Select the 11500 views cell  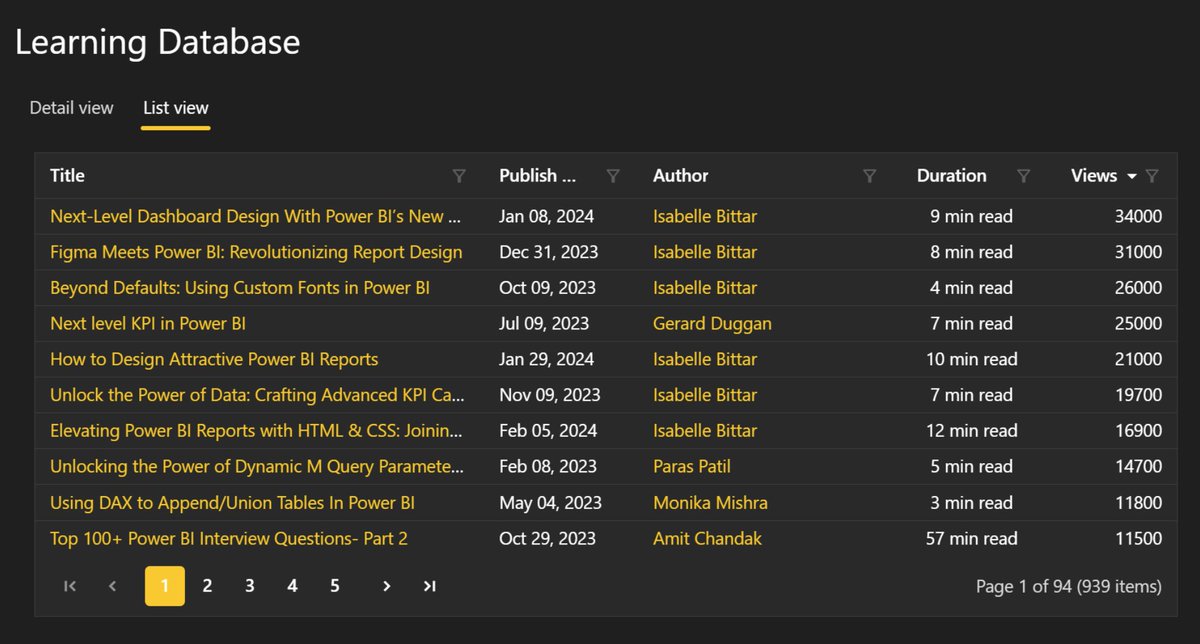click(x=1138, y=539)
